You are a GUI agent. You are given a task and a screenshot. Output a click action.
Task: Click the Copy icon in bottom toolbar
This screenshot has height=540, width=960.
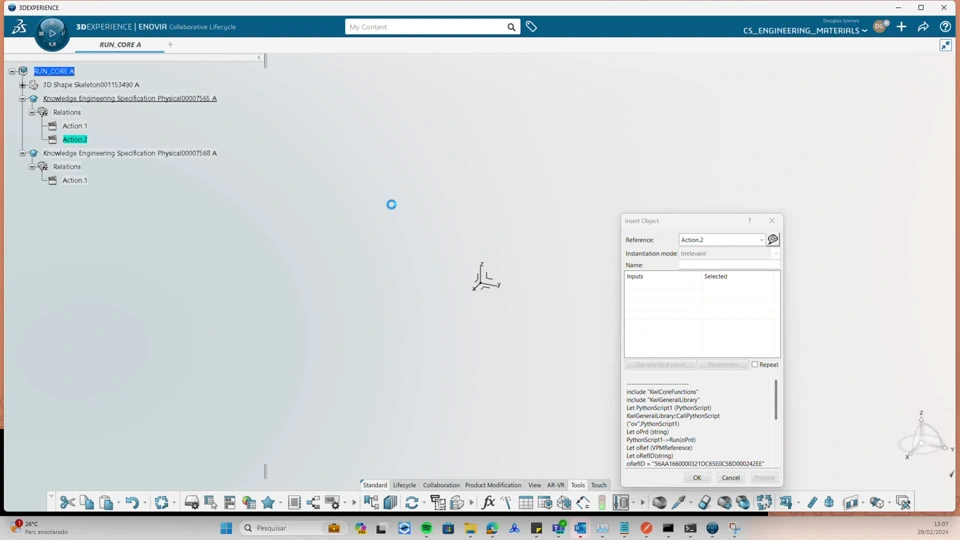click(87, 503)
